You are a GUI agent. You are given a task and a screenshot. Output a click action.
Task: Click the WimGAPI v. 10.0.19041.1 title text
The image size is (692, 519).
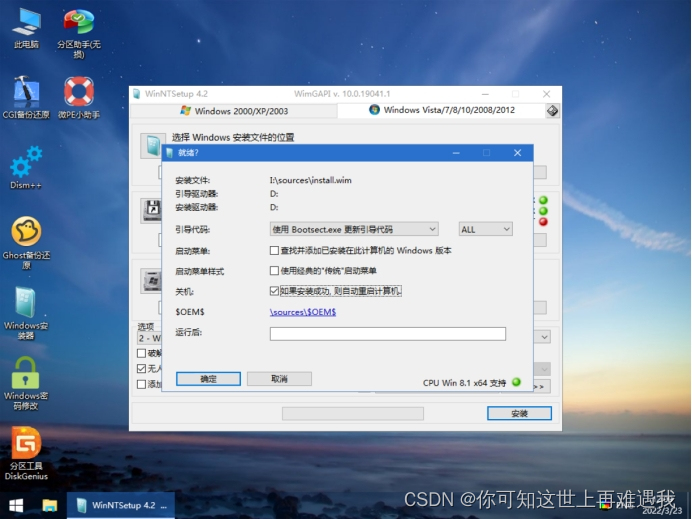coord(342,94)
